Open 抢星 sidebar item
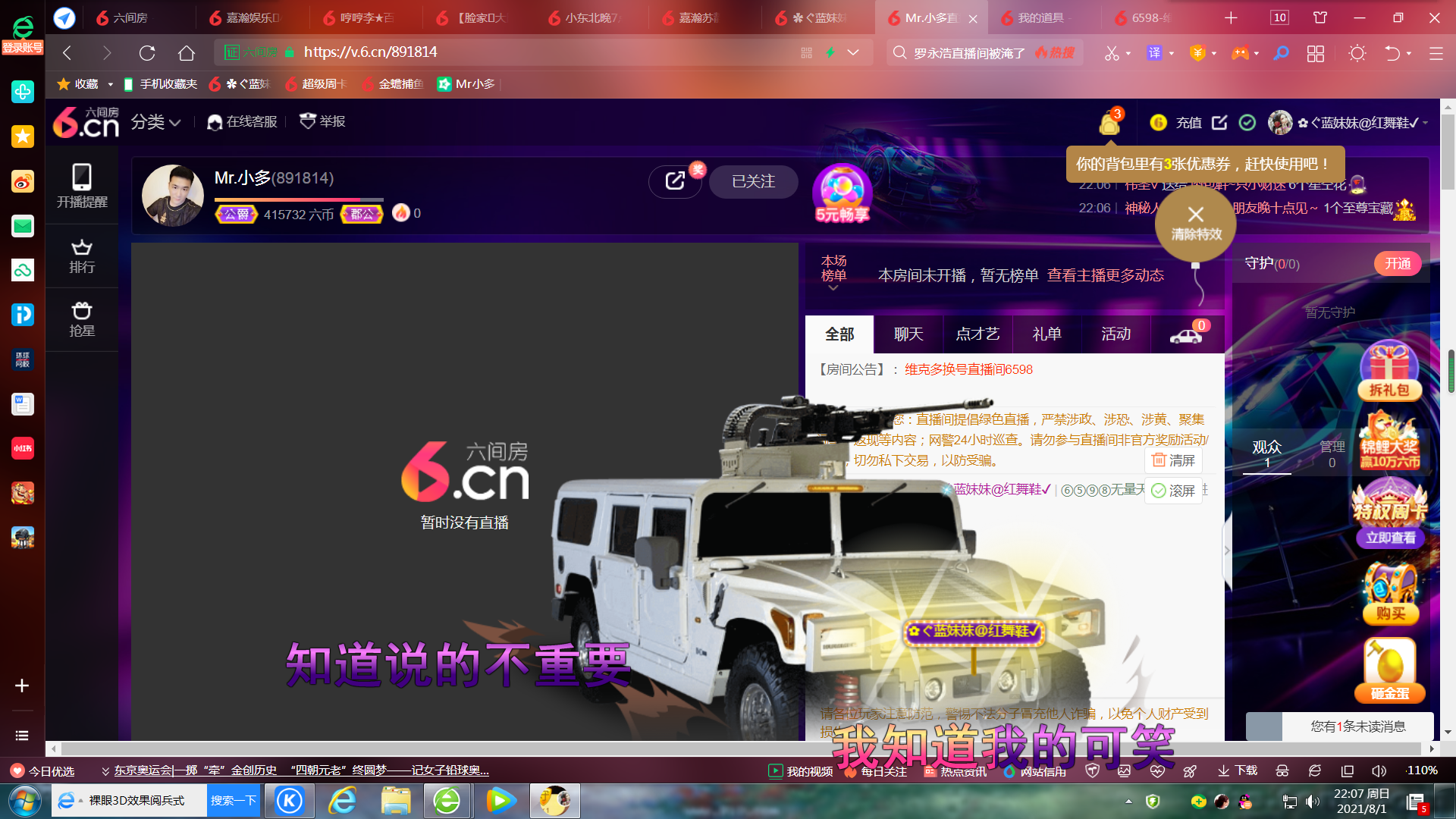Screen dimensions: 1456x819 pos(82,320)
